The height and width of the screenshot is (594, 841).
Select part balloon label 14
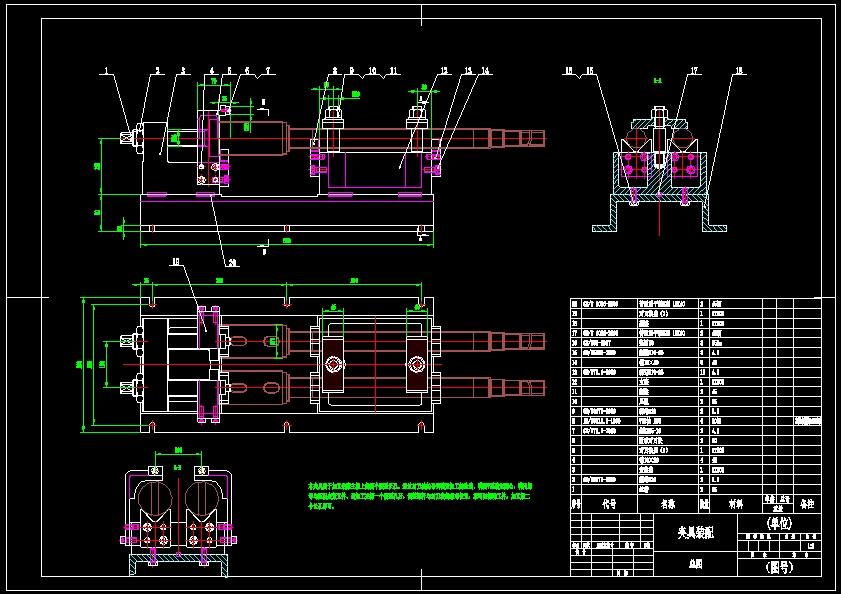pos(485,70)
